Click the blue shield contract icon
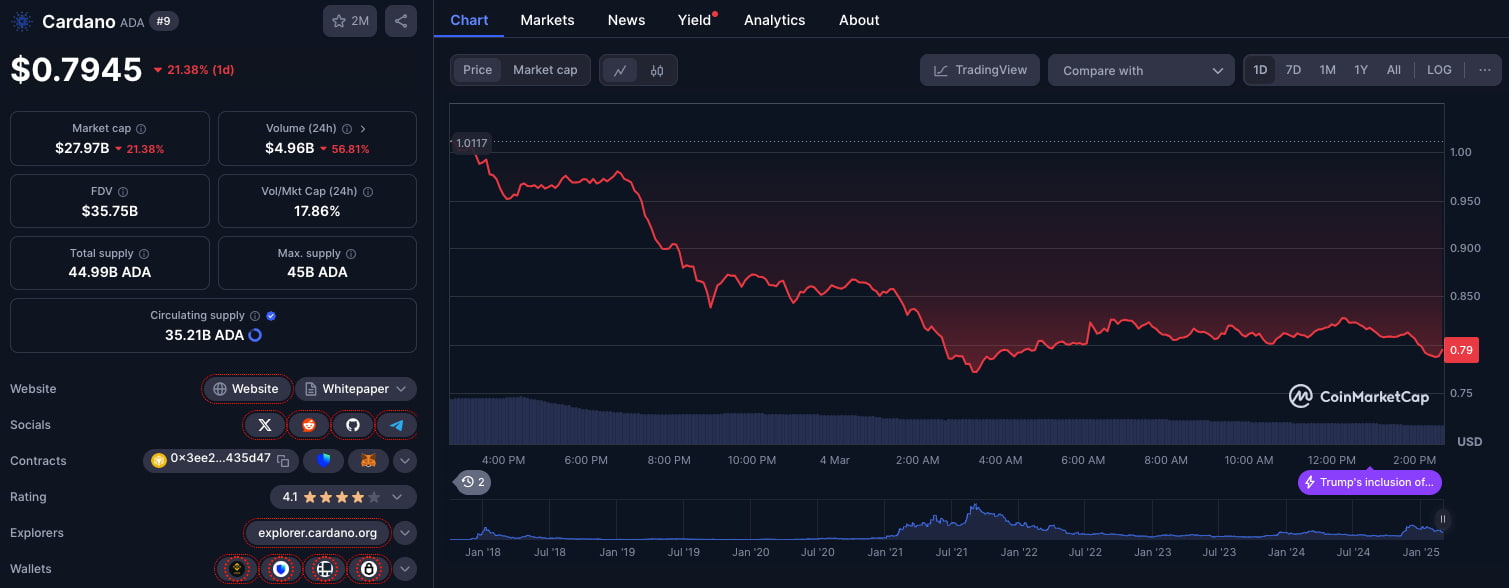Image resolution: width=1509 pixels, height=588 pixels. [323, 461]
